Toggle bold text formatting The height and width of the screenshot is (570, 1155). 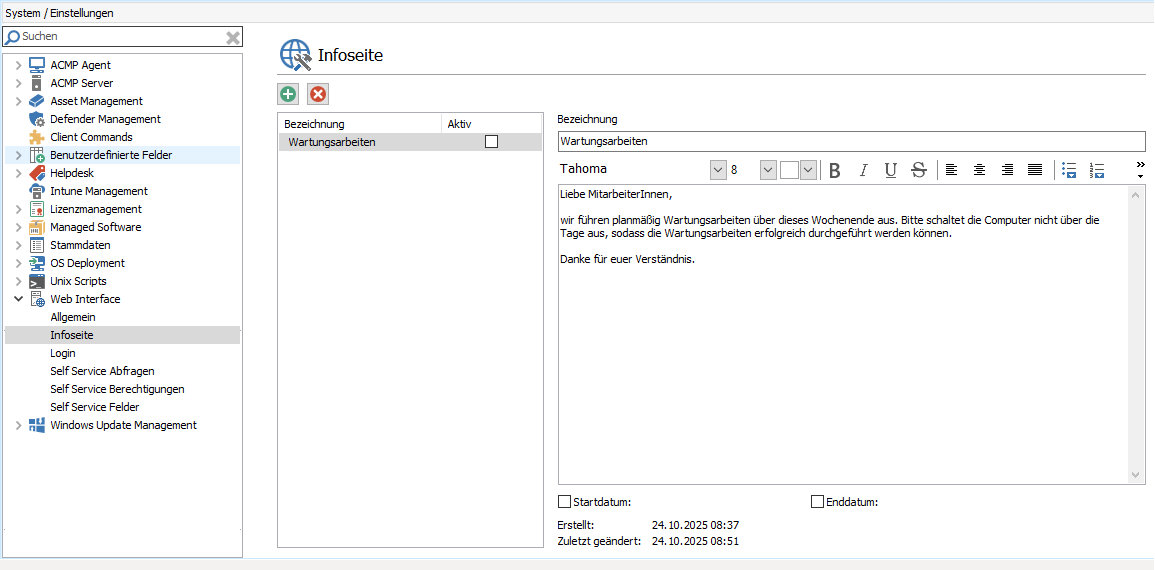tap(835, 170)
